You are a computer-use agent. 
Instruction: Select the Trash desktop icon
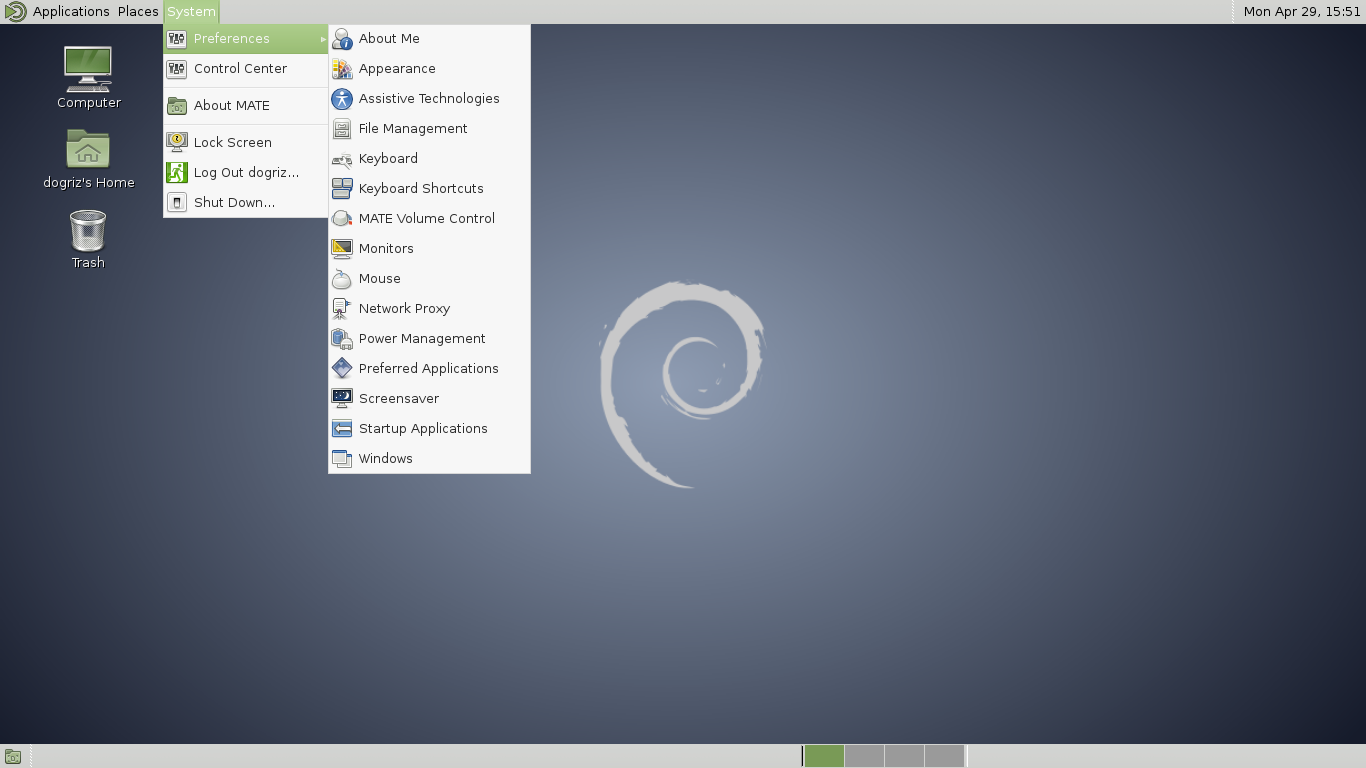tap(88, 230)
